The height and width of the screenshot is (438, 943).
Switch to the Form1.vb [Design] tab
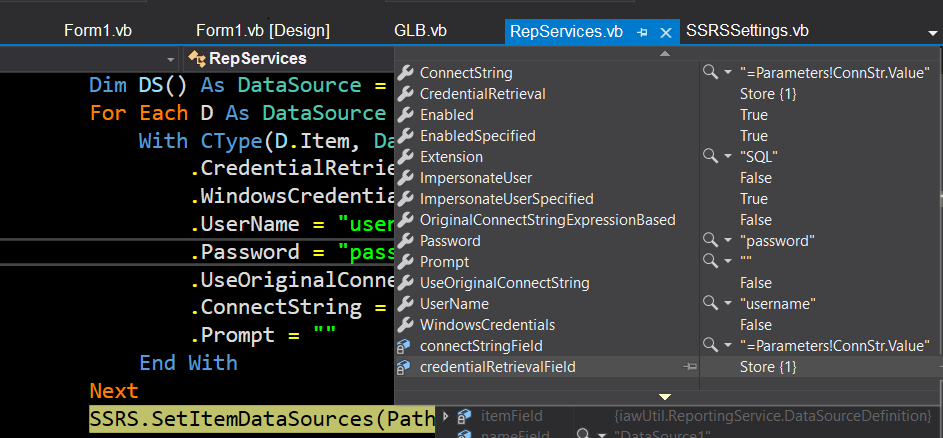(263, 31)
